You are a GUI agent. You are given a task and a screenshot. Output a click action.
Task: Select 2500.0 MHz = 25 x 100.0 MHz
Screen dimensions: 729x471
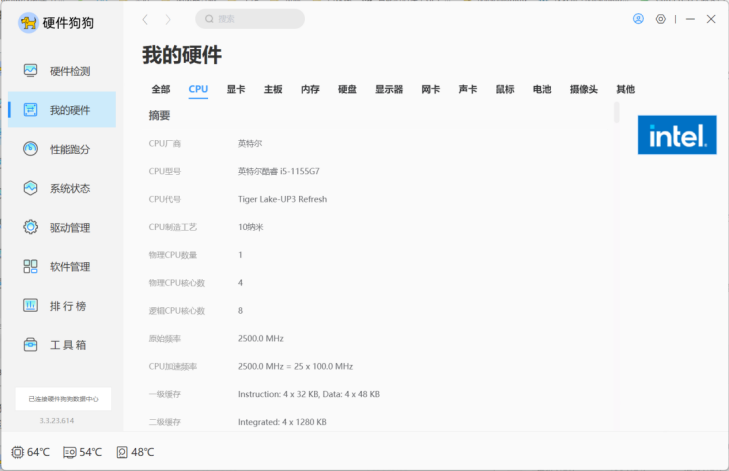295,366
